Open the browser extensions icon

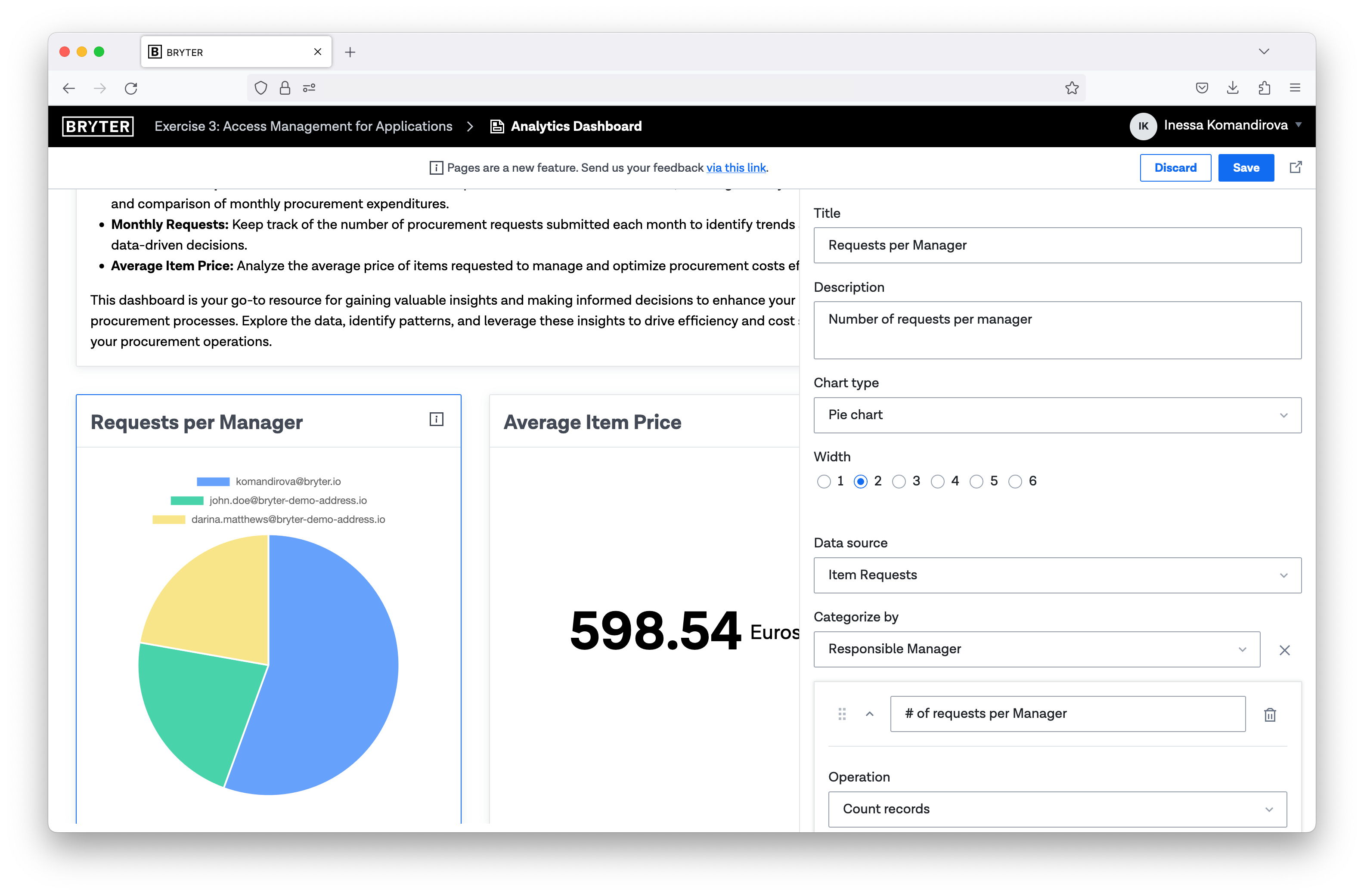1264,88
